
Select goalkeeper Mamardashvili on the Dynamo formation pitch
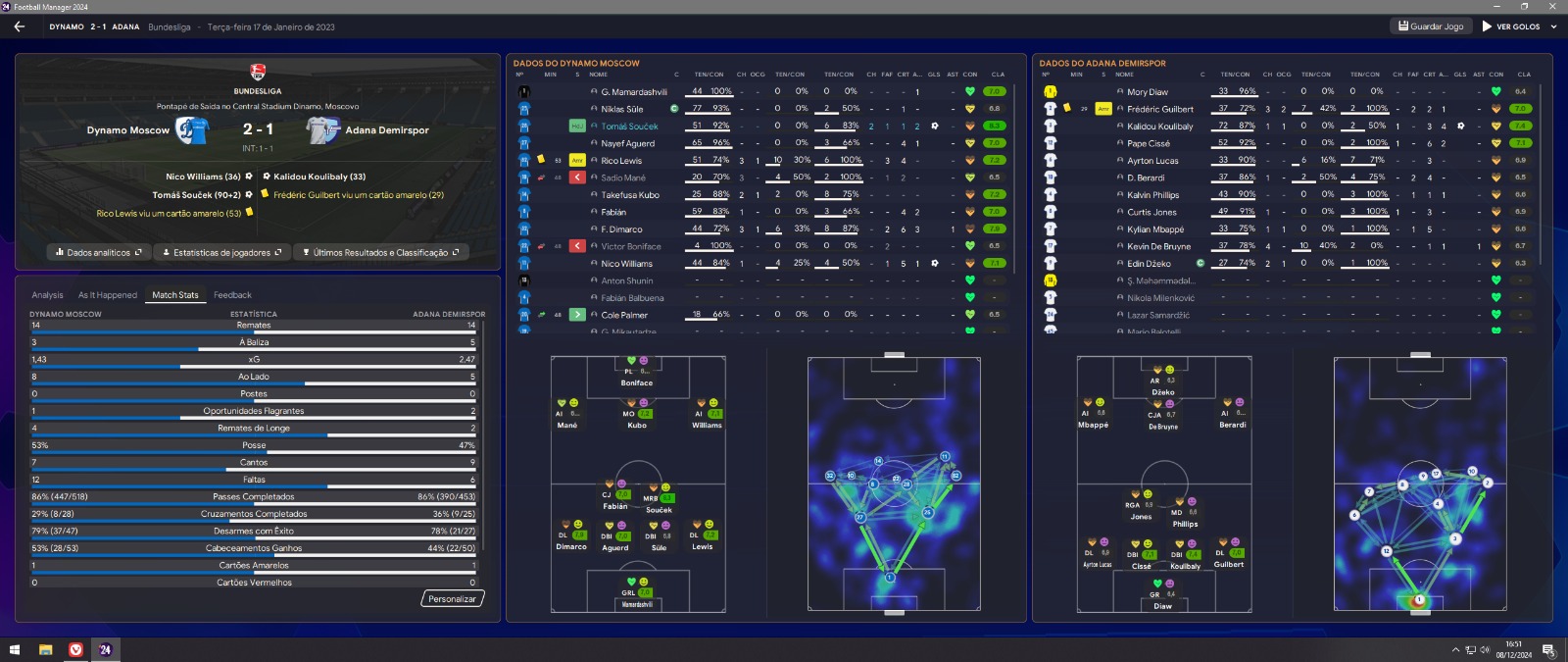pyautogui.click(x=636, y=592)
